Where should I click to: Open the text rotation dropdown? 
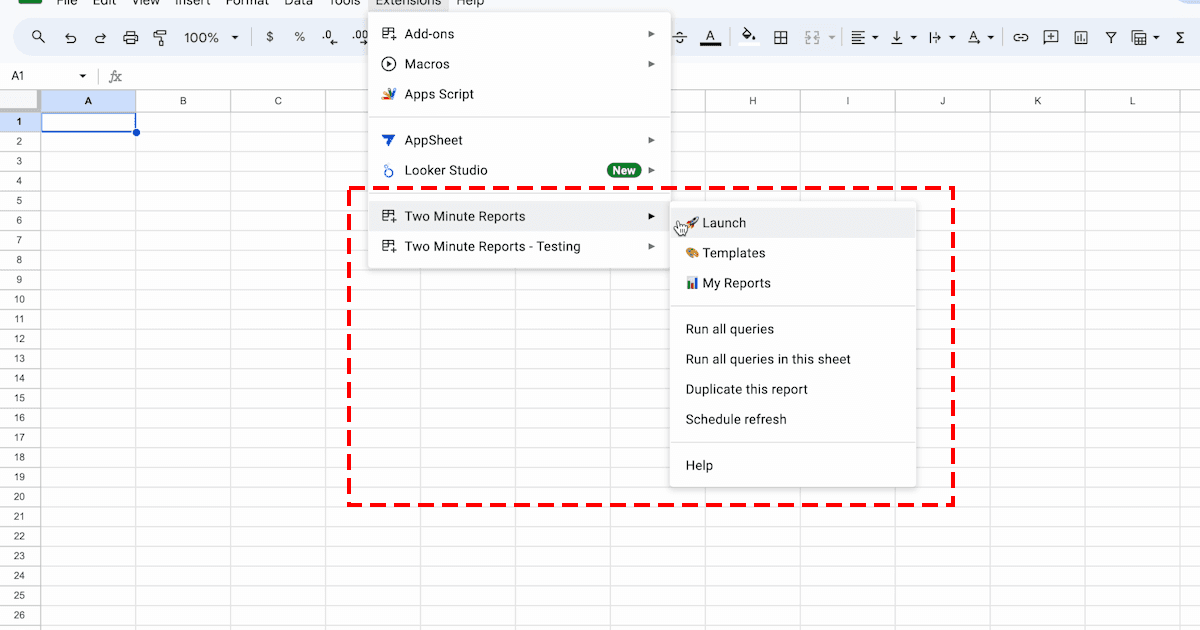click(981, 37)
